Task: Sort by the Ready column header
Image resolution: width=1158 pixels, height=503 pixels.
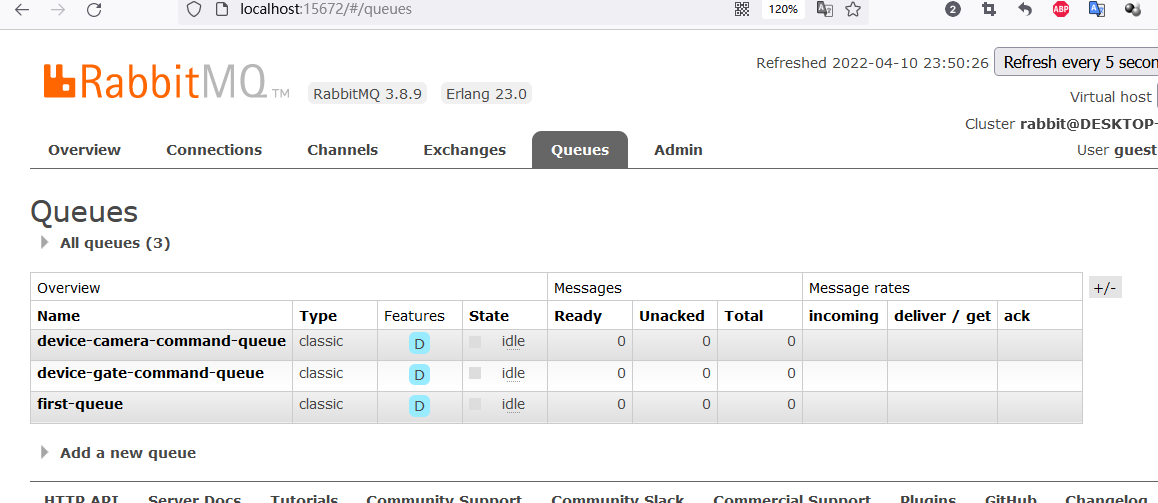Action: pos(578,316)
